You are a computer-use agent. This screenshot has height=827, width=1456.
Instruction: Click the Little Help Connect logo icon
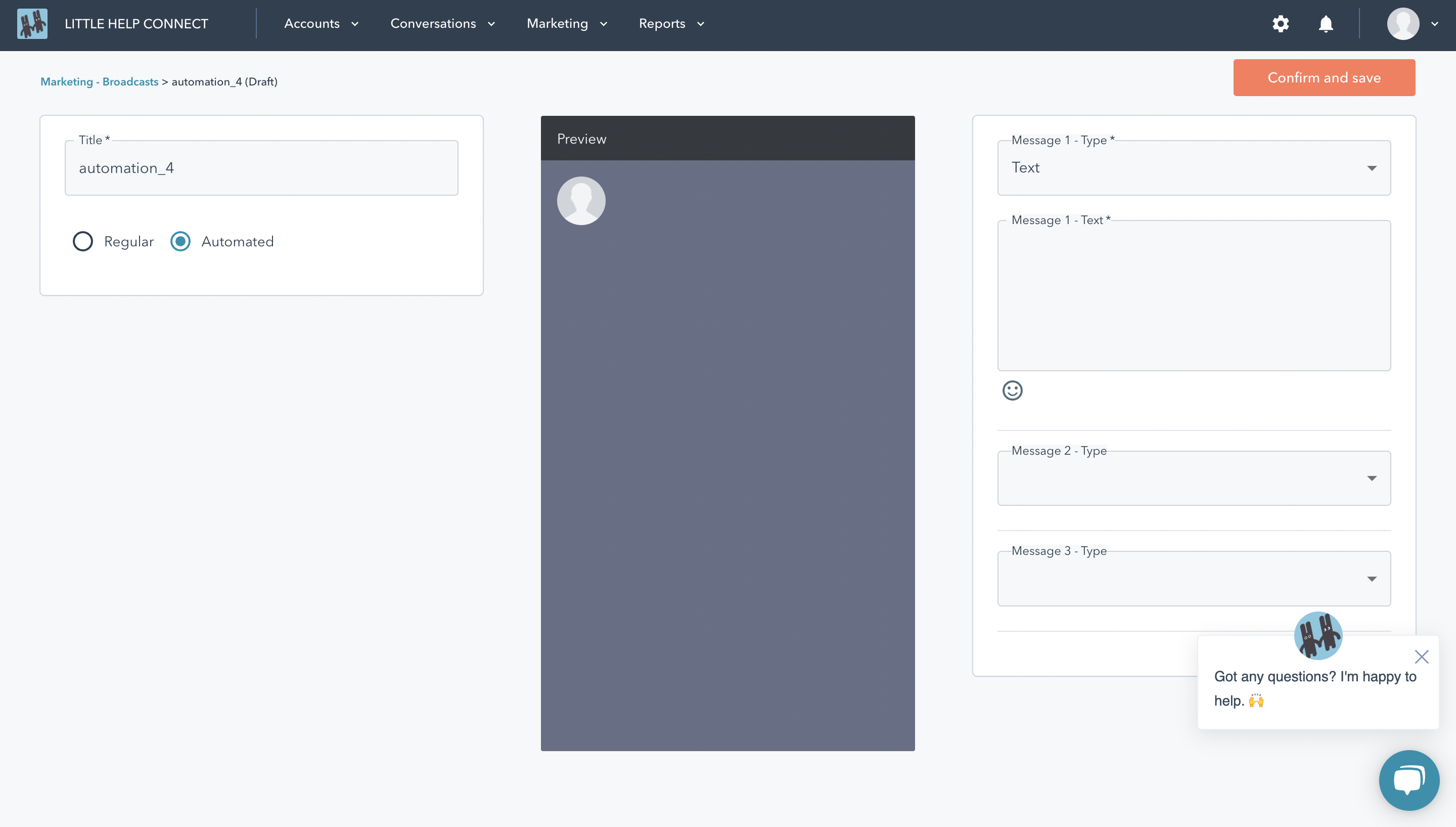[32, 24]
